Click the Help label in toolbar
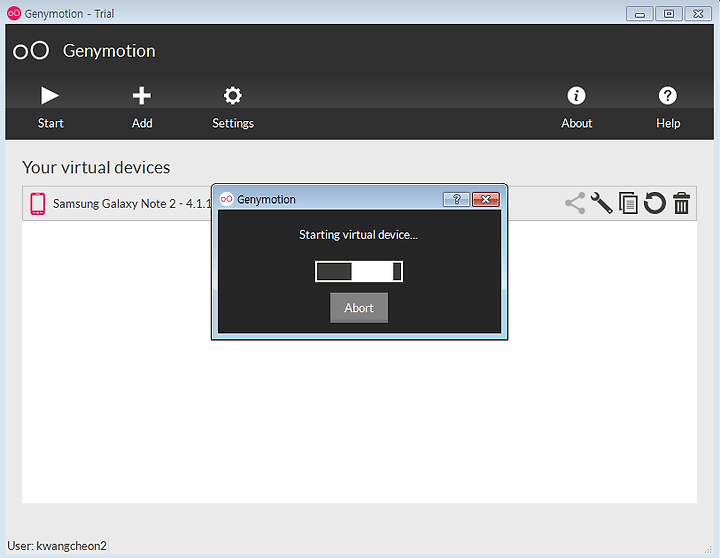 pos(668,123)
